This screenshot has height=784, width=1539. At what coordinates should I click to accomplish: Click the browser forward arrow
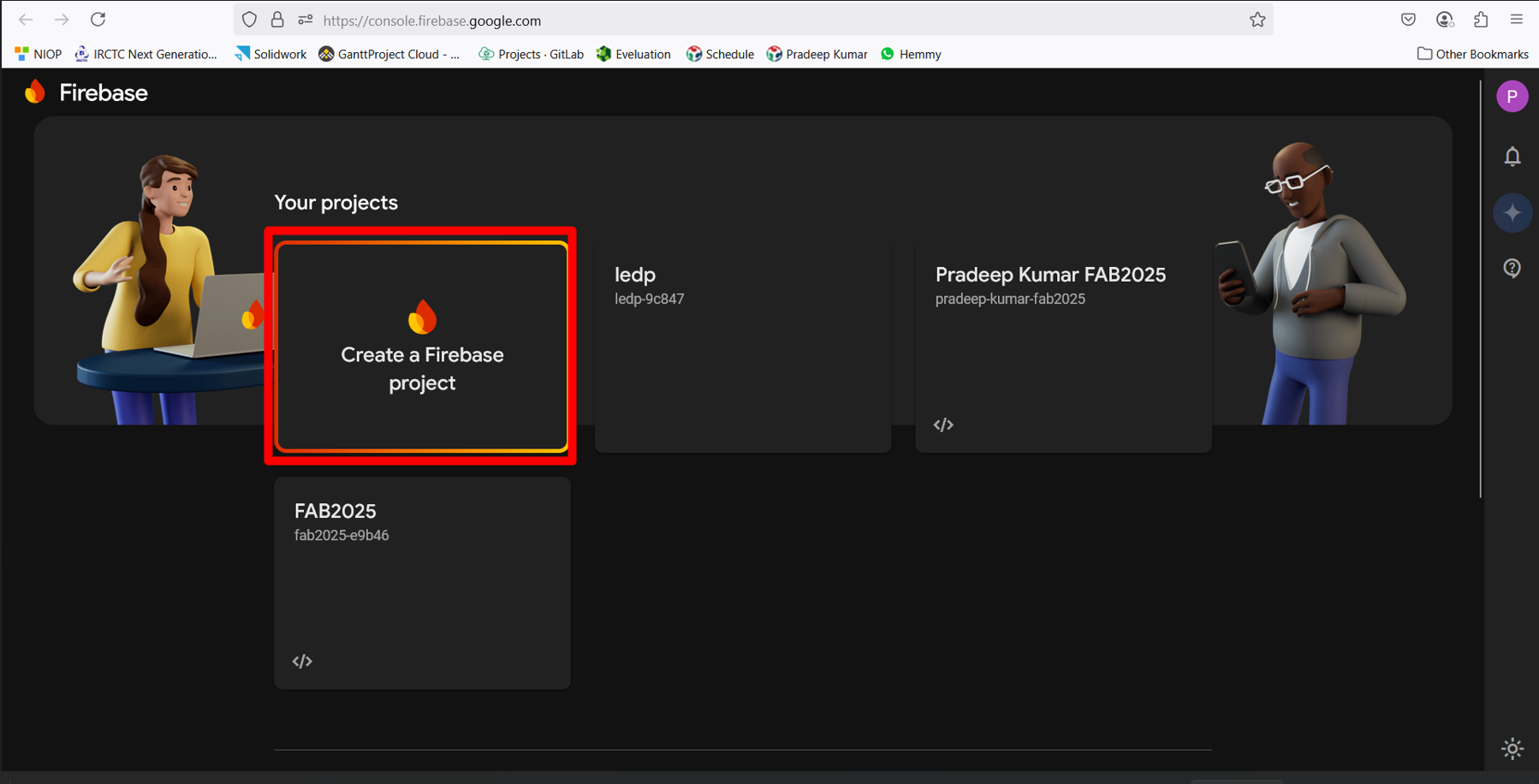(62, 20)
